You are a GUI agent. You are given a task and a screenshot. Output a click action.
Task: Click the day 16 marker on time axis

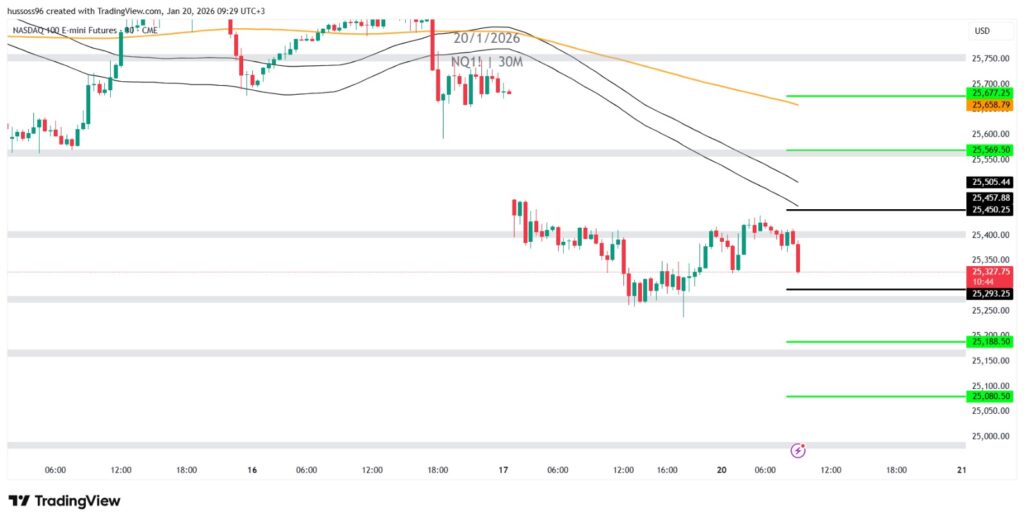coord(252,469)
